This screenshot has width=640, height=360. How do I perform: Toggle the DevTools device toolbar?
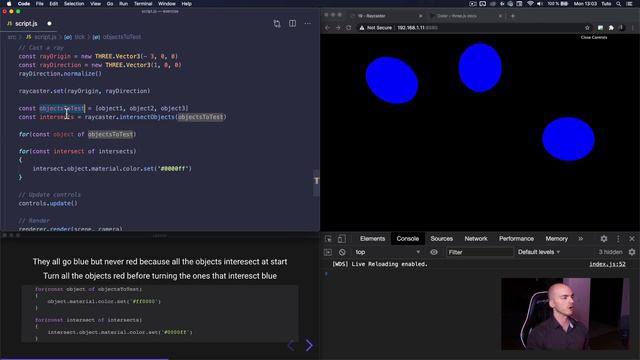pos(342,239)
